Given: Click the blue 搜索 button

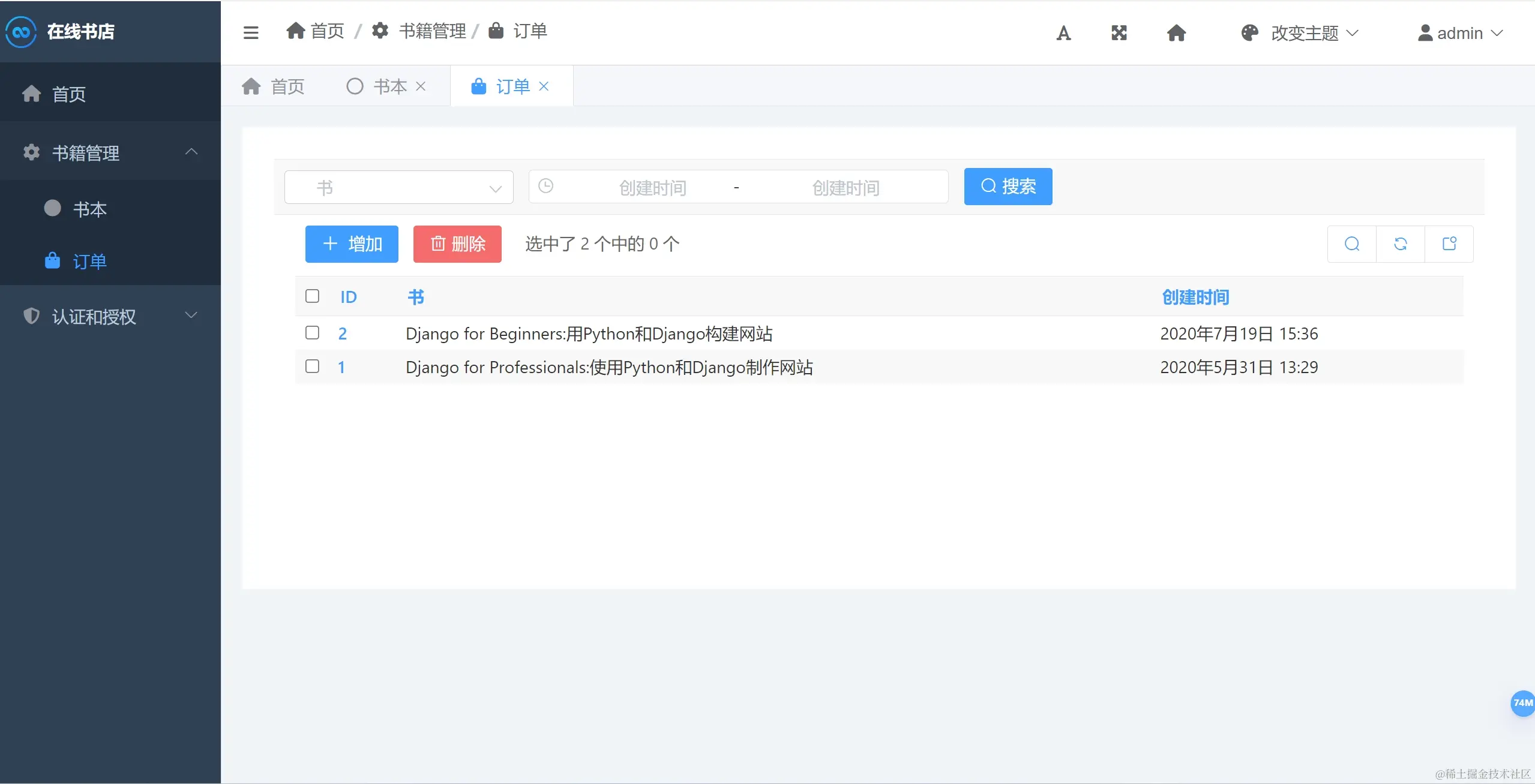Looking at the screenshot, I should tap(1008, 187).
